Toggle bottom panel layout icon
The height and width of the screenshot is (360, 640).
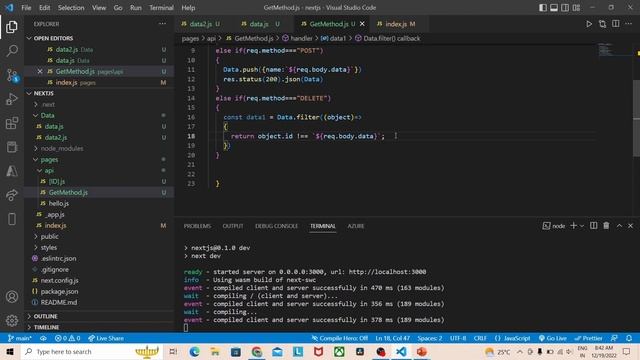[554, 8]
